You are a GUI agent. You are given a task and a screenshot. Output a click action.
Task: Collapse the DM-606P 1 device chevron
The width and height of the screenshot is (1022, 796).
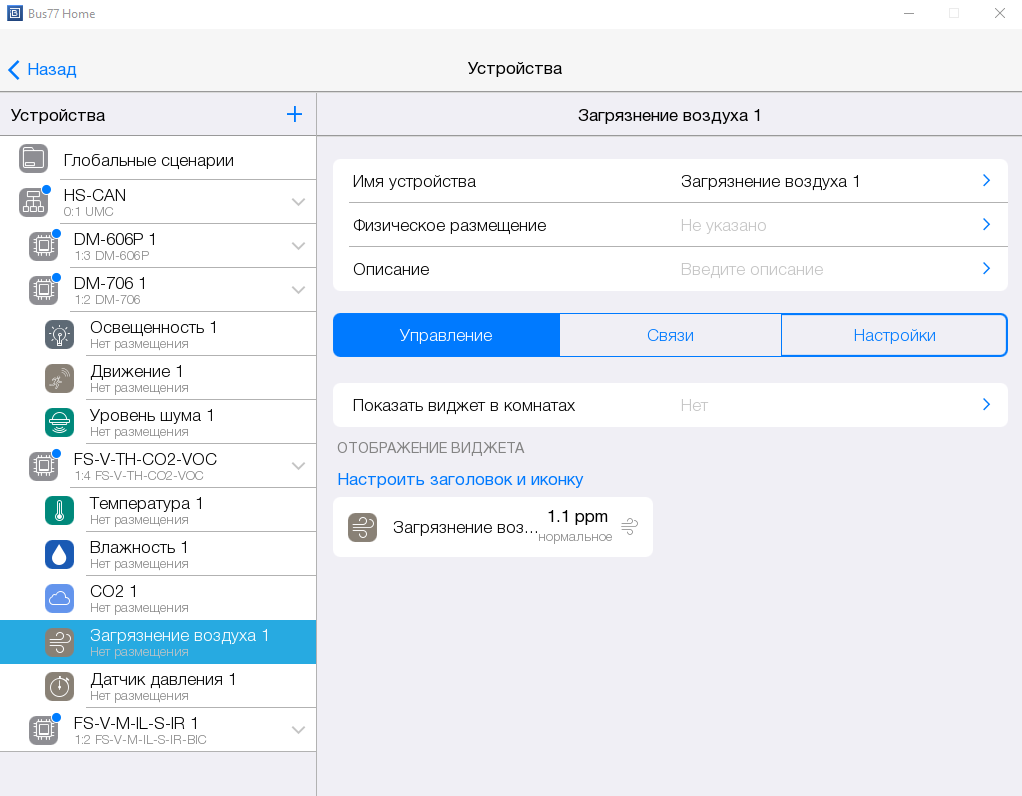pyautogui.click(x=298, y=246)
